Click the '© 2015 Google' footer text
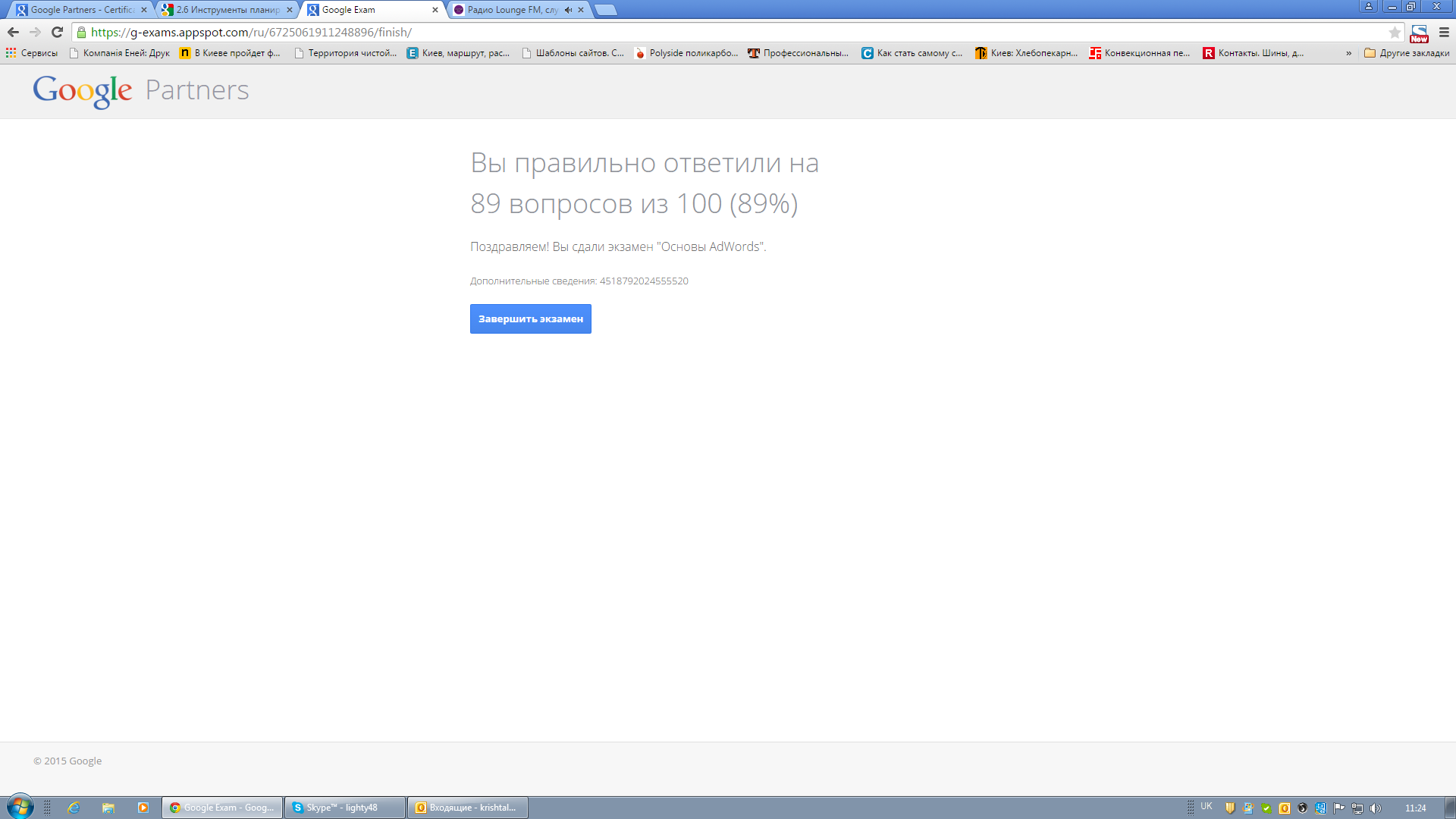Image resolution: width=1456 pixels, height=819 pixels. (67, 761)
